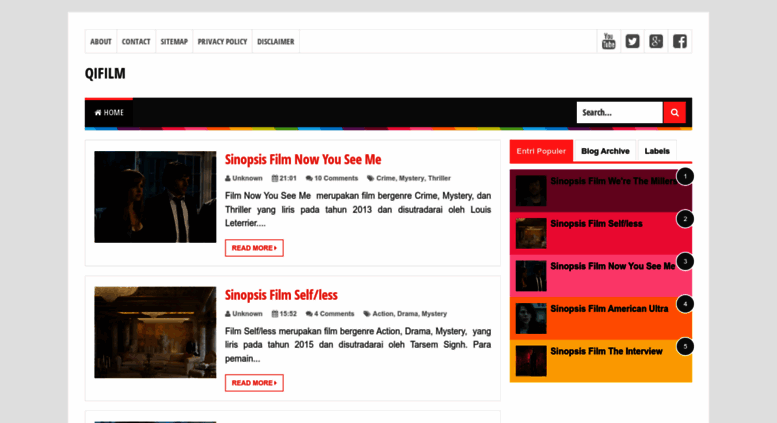Open the Facebook social icon
Image resolution: width=777 pixels, height=423 pixels.
point(680,41)
